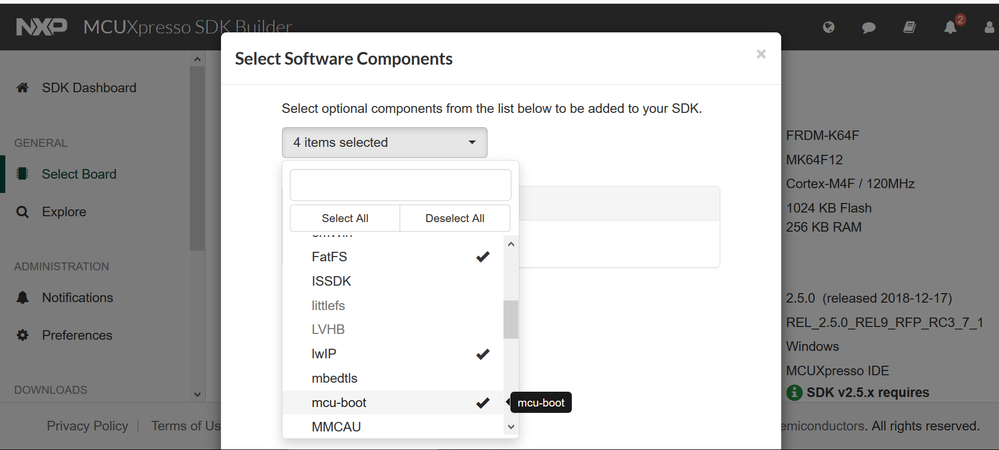
Task: Click the 1024 KB Flash text
Action: (828, 208)
